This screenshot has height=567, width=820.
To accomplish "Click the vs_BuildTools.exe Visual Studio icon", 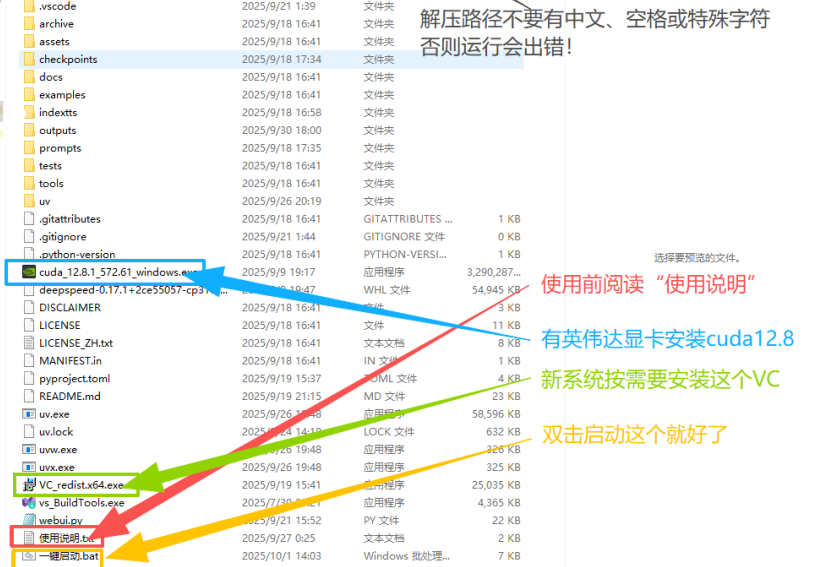I will click(28, 503).
